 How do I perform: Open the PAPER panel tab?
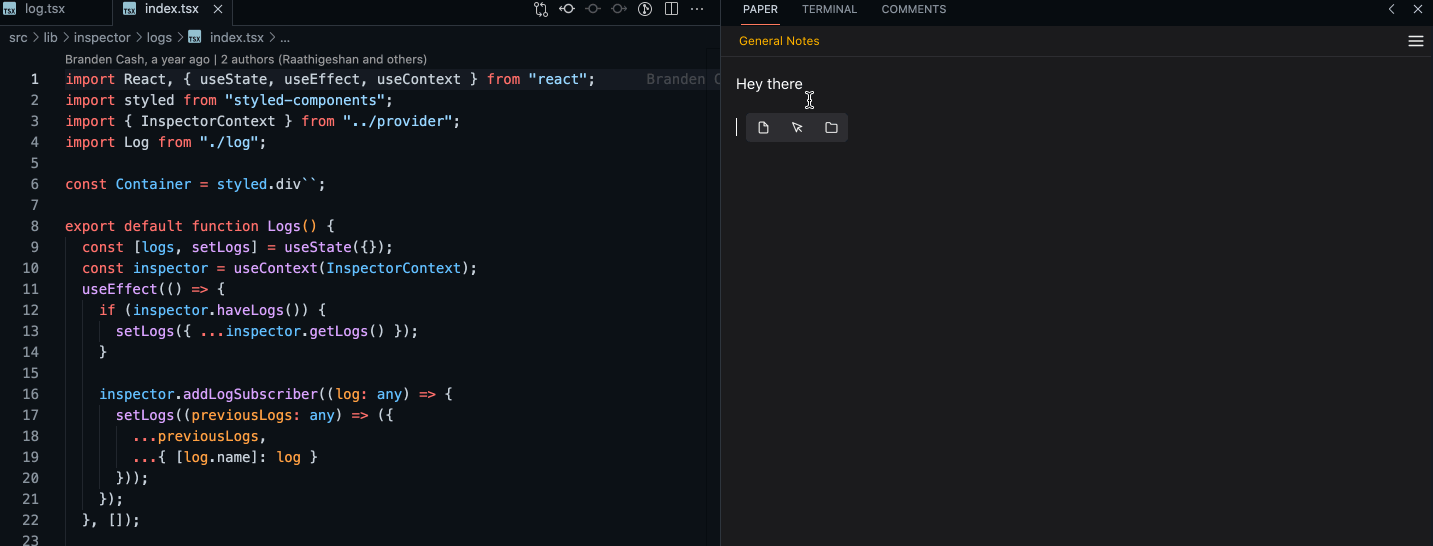760,9
